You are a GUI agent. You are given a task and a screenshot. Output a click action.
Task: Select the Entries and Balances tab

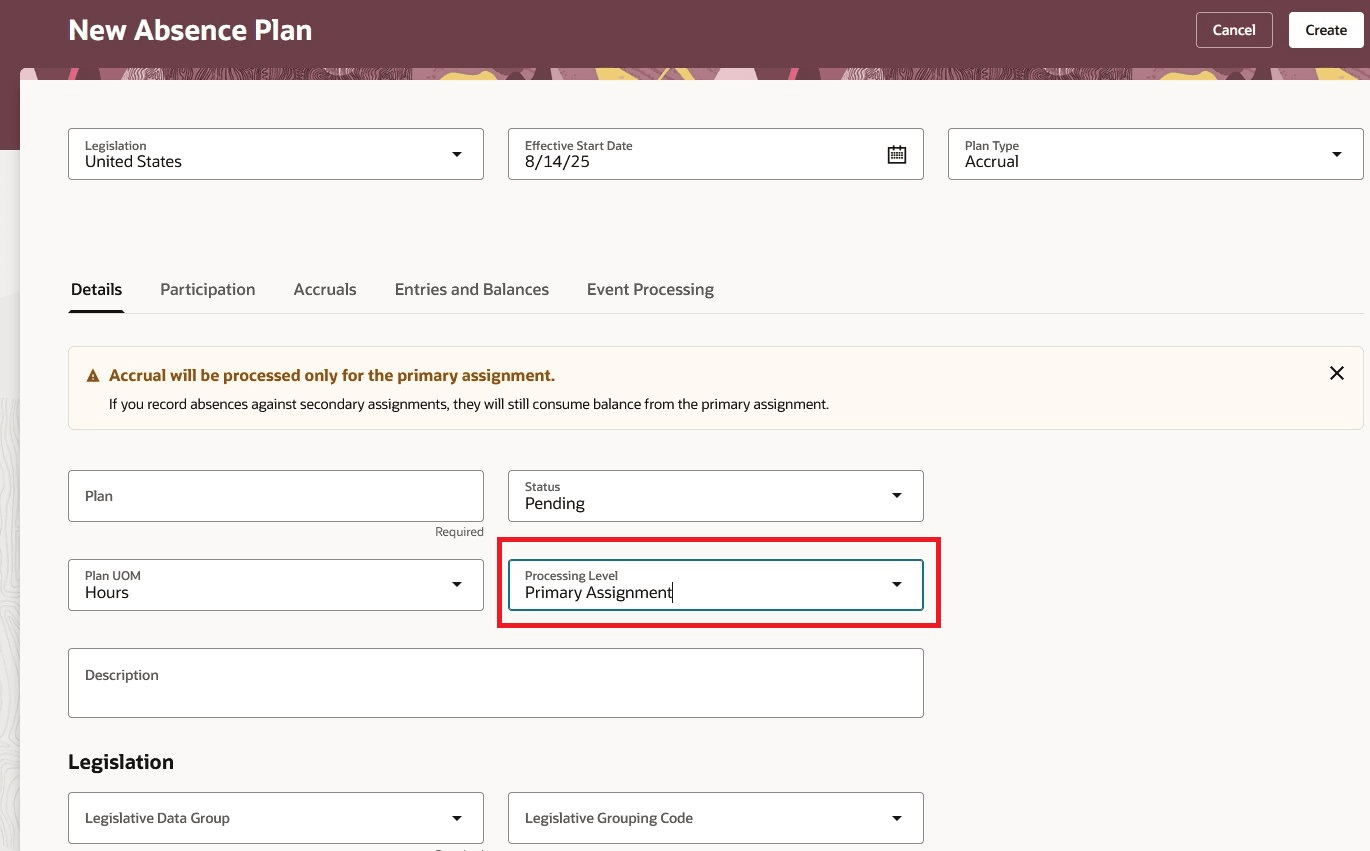[x=471, y=289]
